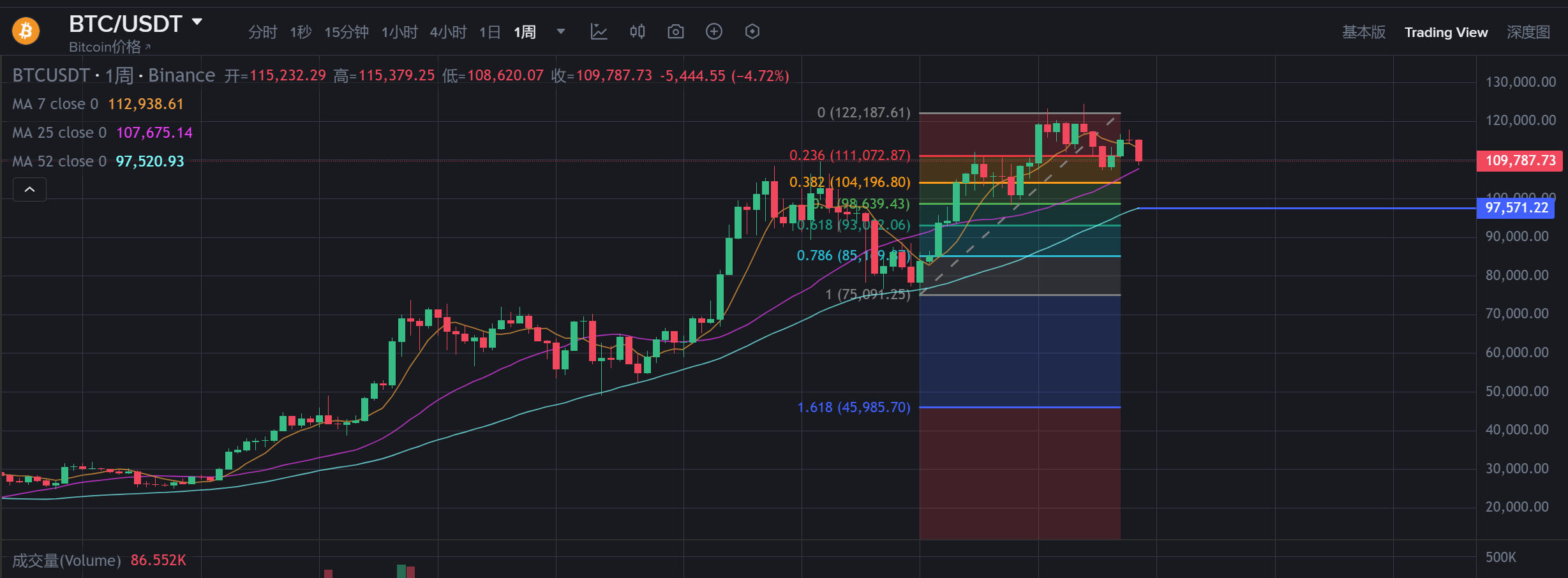
Task: Click the plus circle add icon
Action: pos(713,31)
